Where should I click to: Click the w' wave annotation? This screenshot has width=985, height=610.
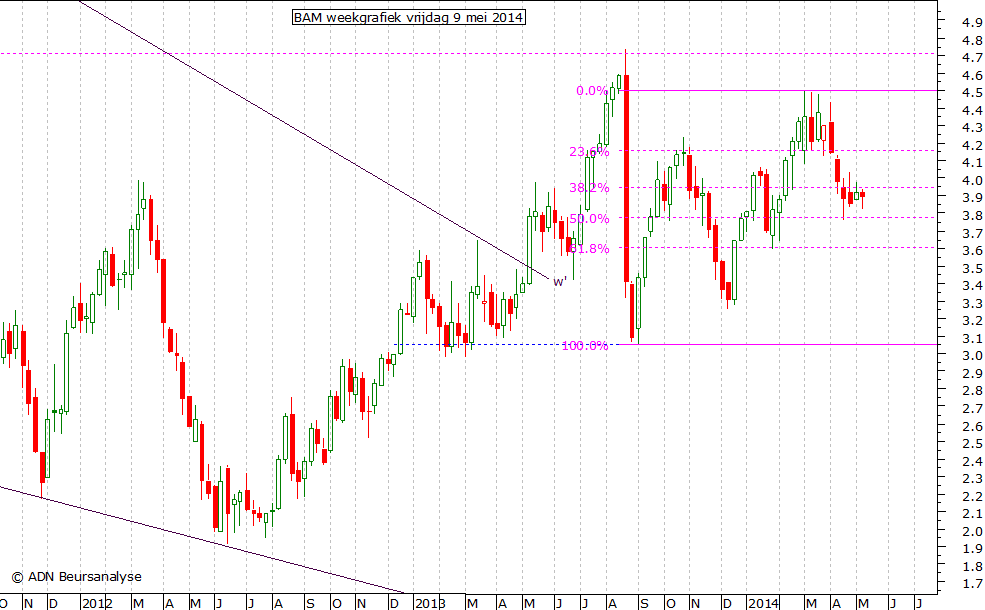pos(560,281)
